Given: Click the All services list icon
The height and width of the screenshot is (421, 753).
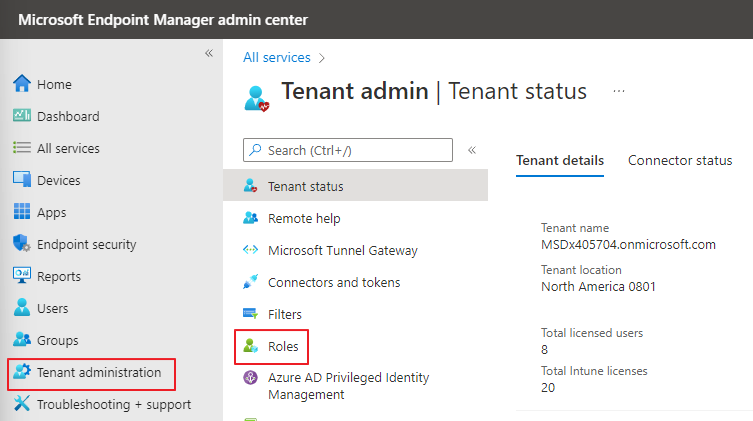Looking at the screenshot, I should [22, 147].
